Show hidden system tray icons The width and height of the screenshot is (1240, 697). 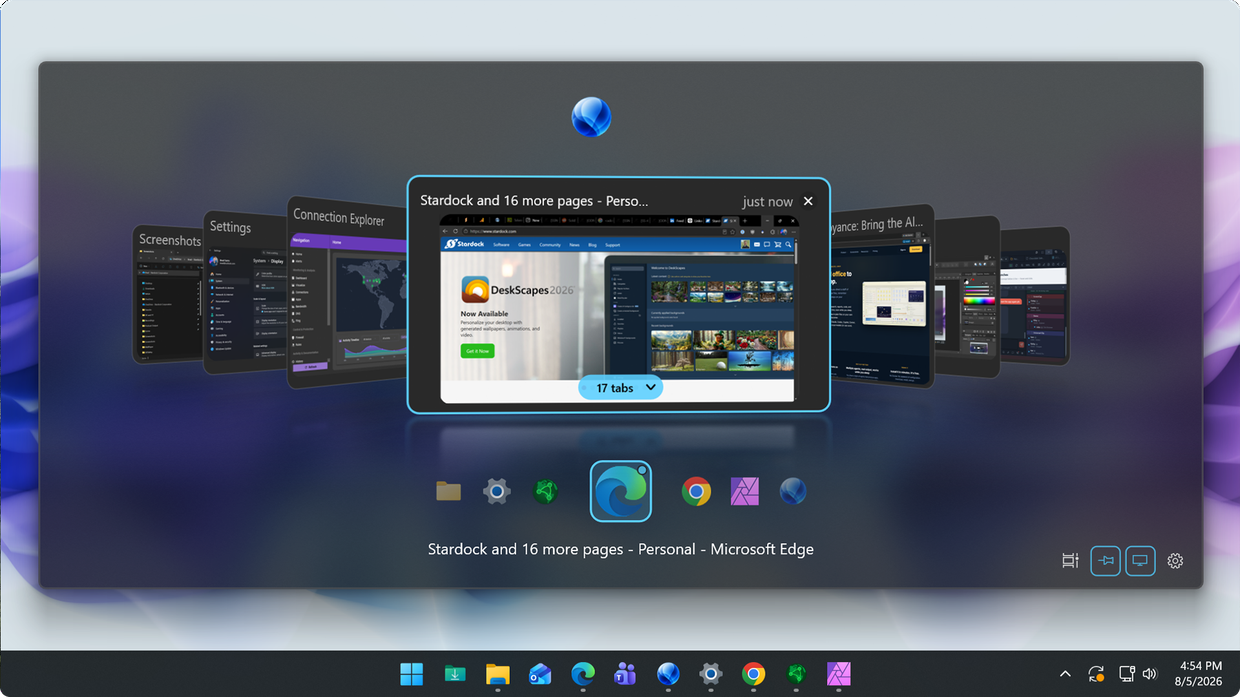click(x=1065, y=674)
